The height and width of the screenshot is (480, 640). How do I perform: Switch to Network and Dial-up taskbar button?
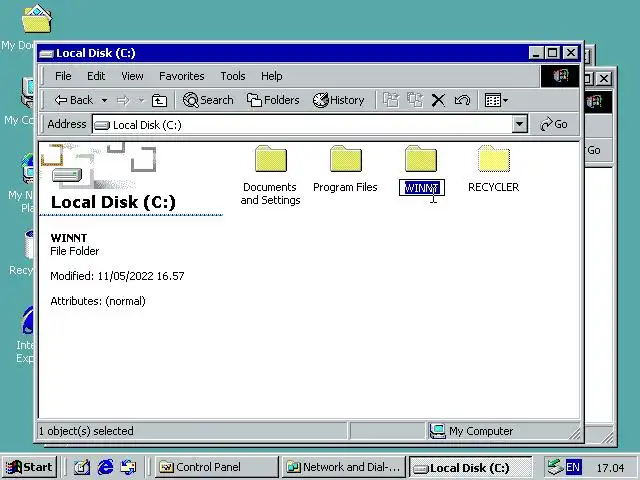(344, 467)
